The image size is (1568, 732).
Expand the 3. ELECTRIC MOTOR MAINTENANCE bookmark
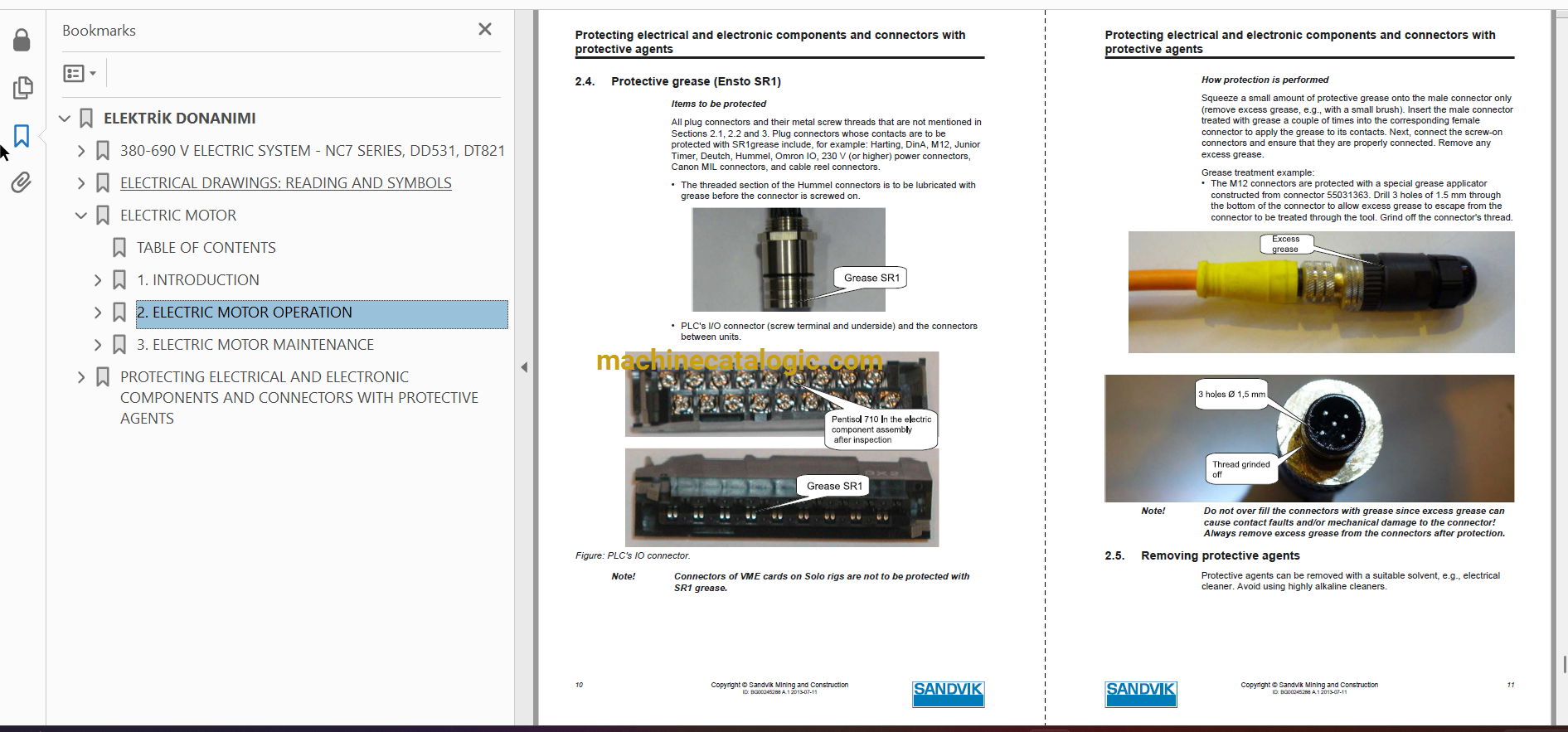[x=97, y=345]
